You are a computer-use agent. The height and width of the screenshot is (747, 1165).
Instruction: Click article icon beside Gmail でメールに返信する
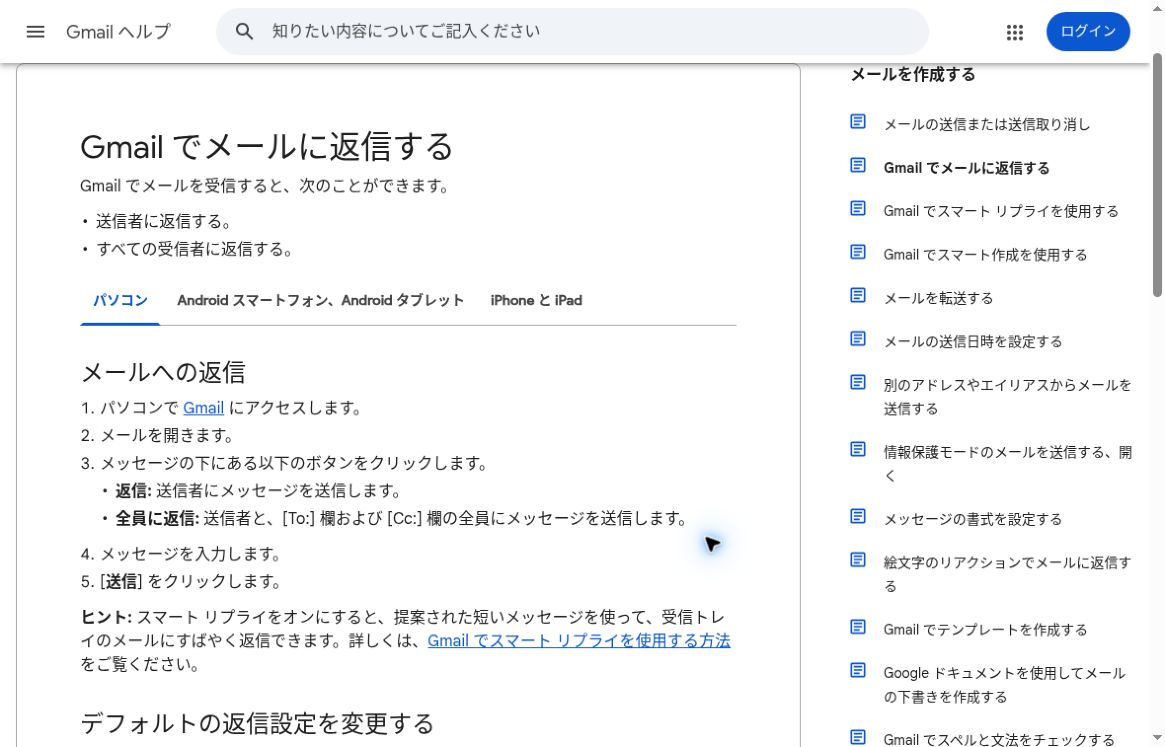[857, 165]
